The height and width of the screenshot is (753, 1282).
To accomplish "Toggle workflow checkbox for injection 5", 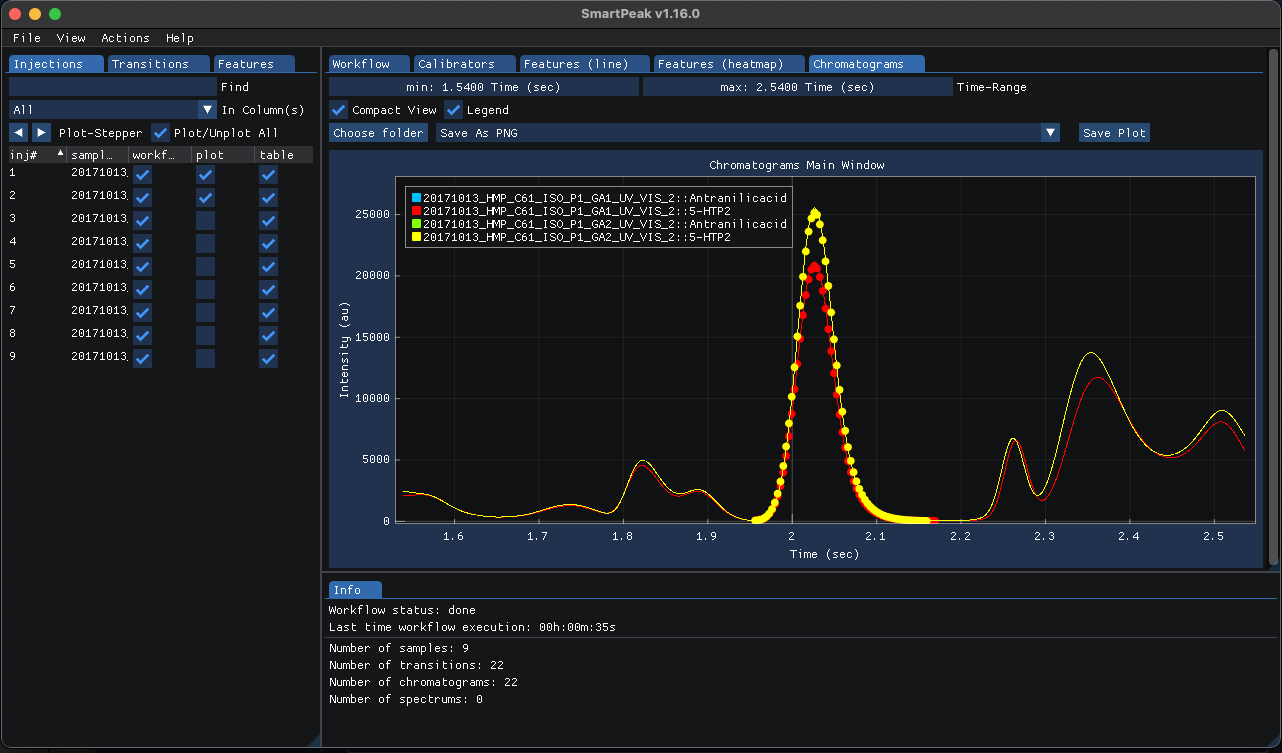I will (x=142, y=266).
